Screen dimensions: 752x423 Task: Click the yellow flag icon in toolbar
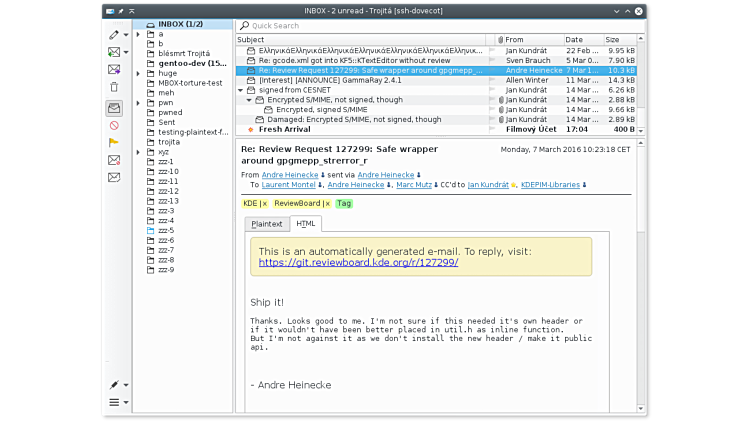point(114,142)
